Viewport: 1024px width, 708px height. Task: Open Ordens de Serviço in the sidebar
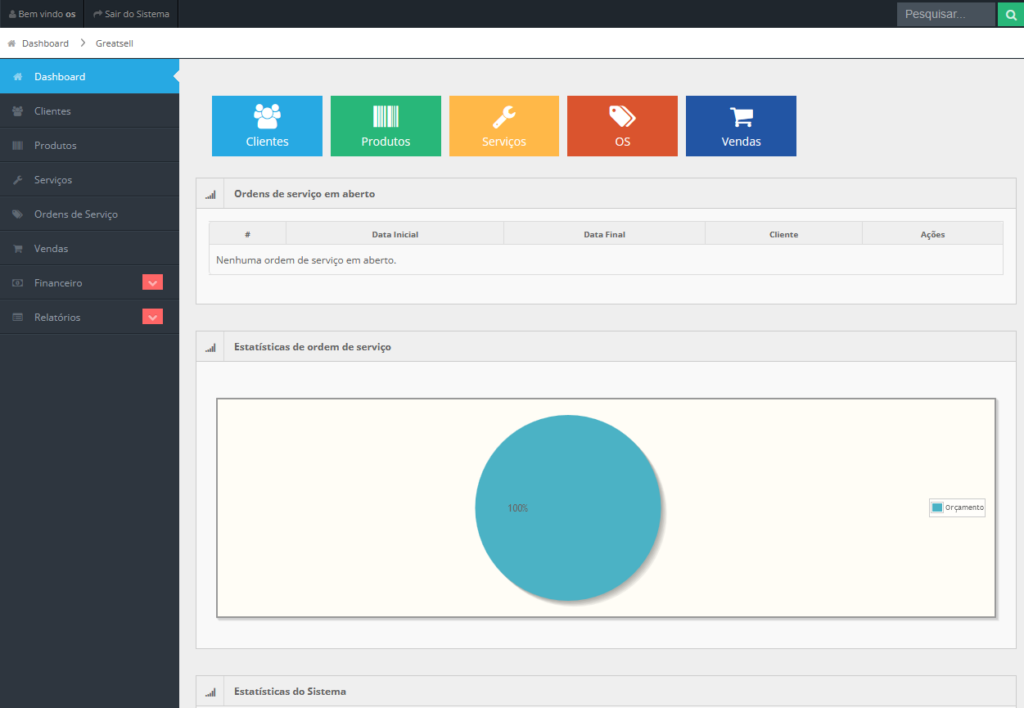click(x=75, y=214)
